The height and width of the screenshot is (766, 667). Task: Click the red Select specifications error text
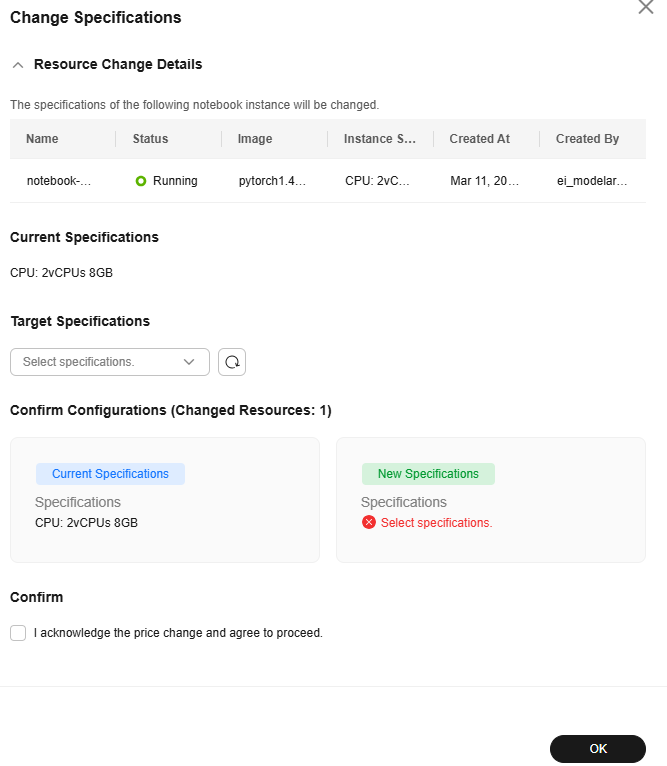pos(436,523)
